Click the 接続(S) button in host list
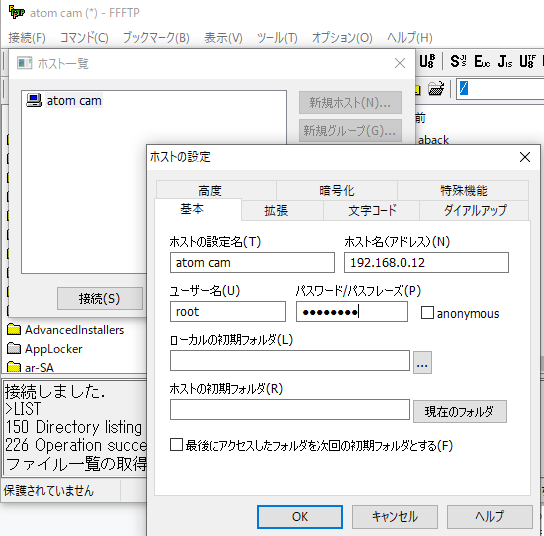This screenshot has width=544, height=536. 100,298
